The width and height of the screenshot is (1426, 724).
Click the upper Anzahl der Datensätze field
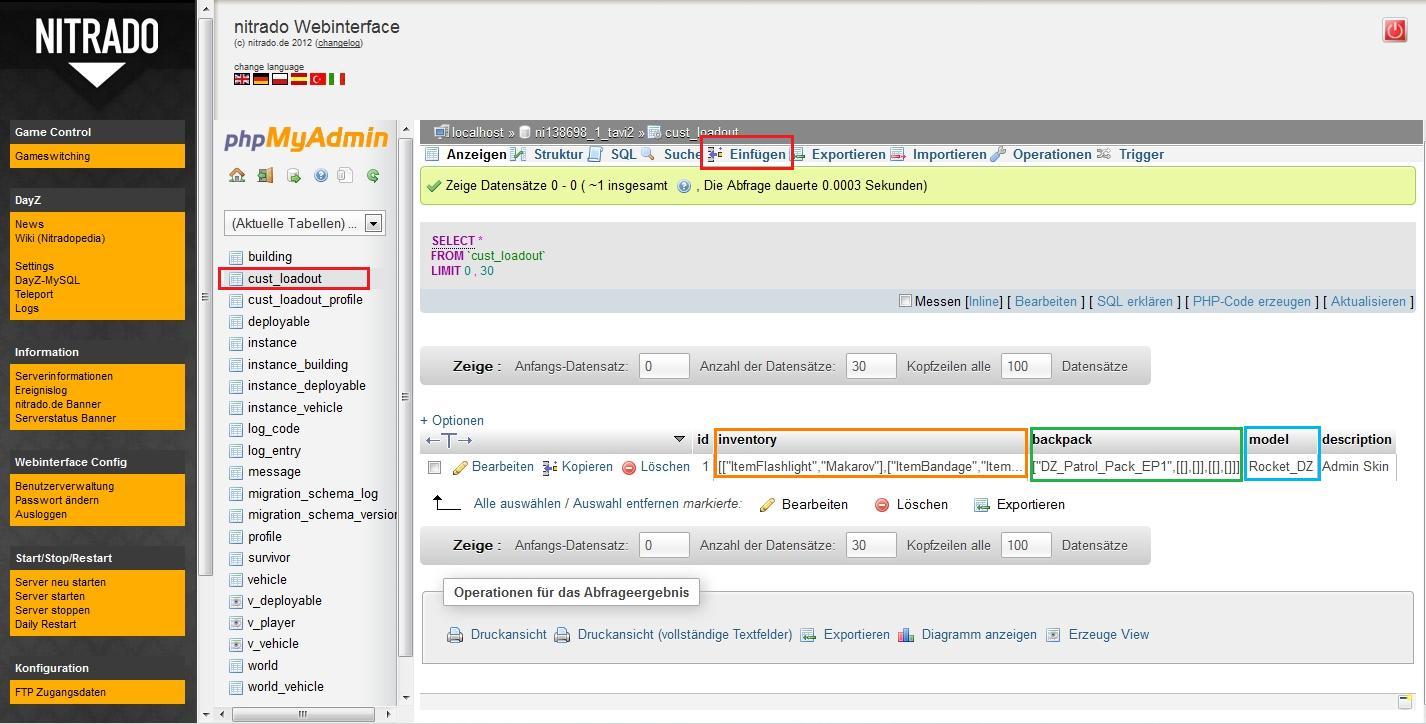(x=871, y=367)
